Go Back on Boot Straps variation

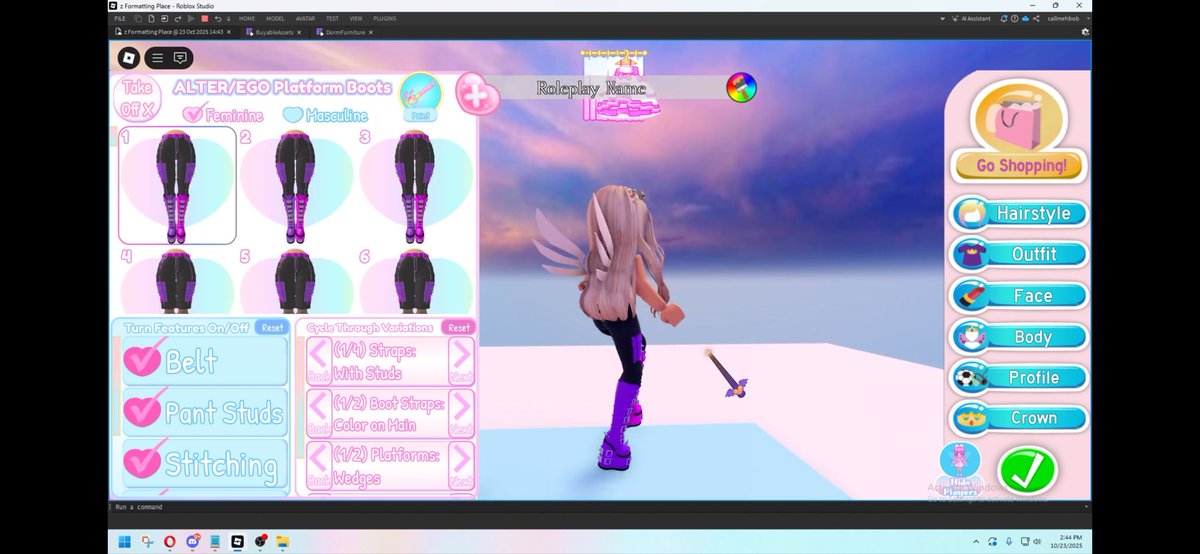pyautogui.click(x=319, y=413)
